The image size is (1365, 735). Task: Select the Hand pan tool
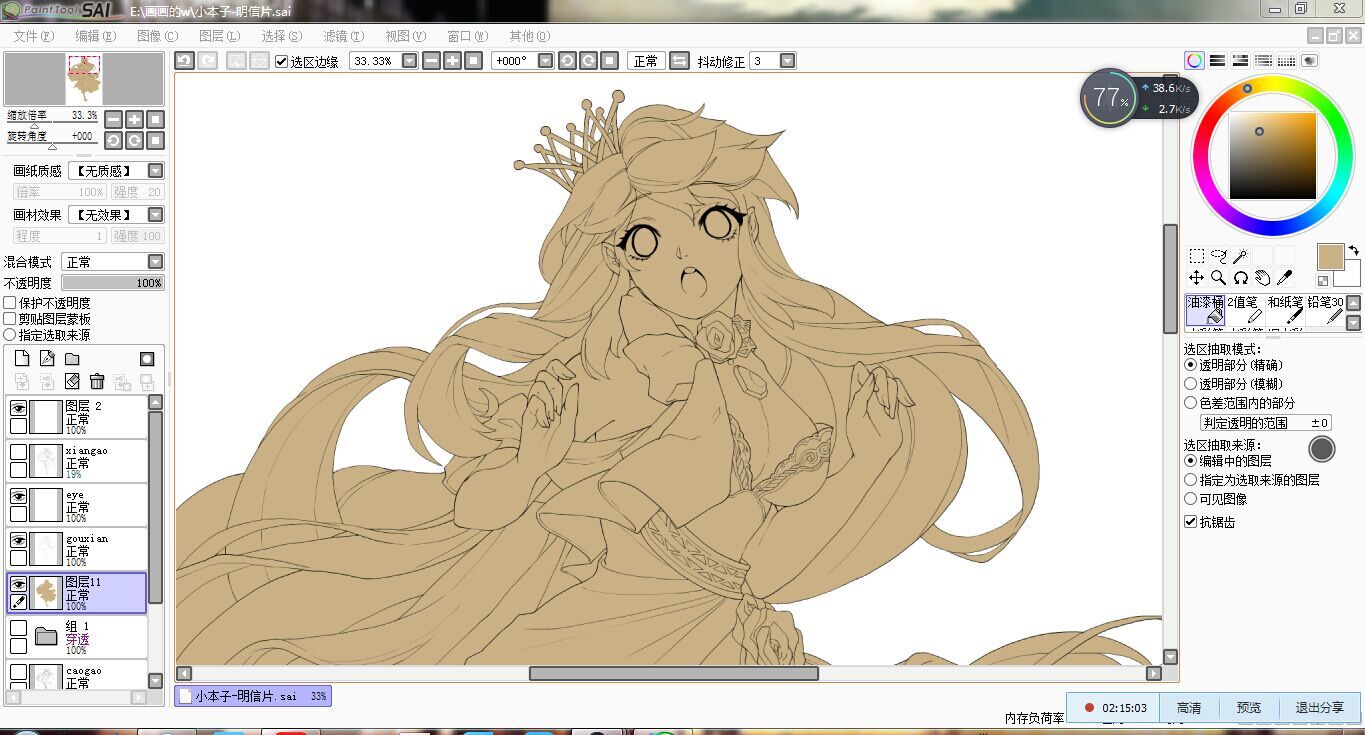[x=1263, y=277]
